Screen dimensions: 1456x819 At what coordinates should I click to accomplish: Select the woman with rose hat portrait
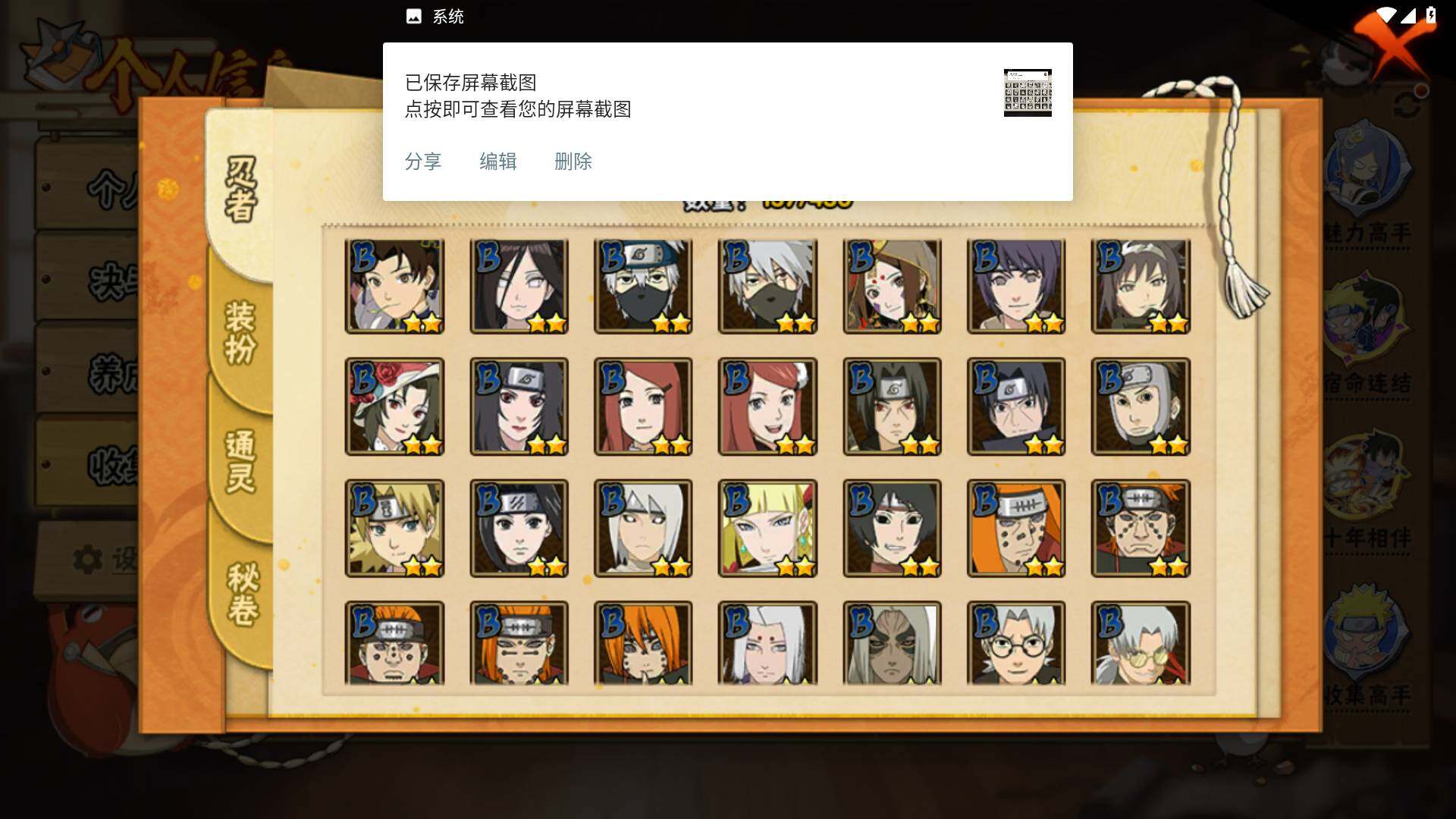394,407
